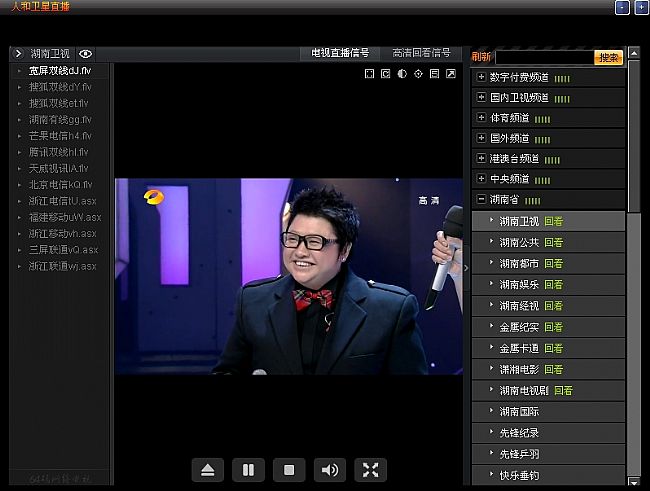Click the 刷新 refresh link

[481, 57]
